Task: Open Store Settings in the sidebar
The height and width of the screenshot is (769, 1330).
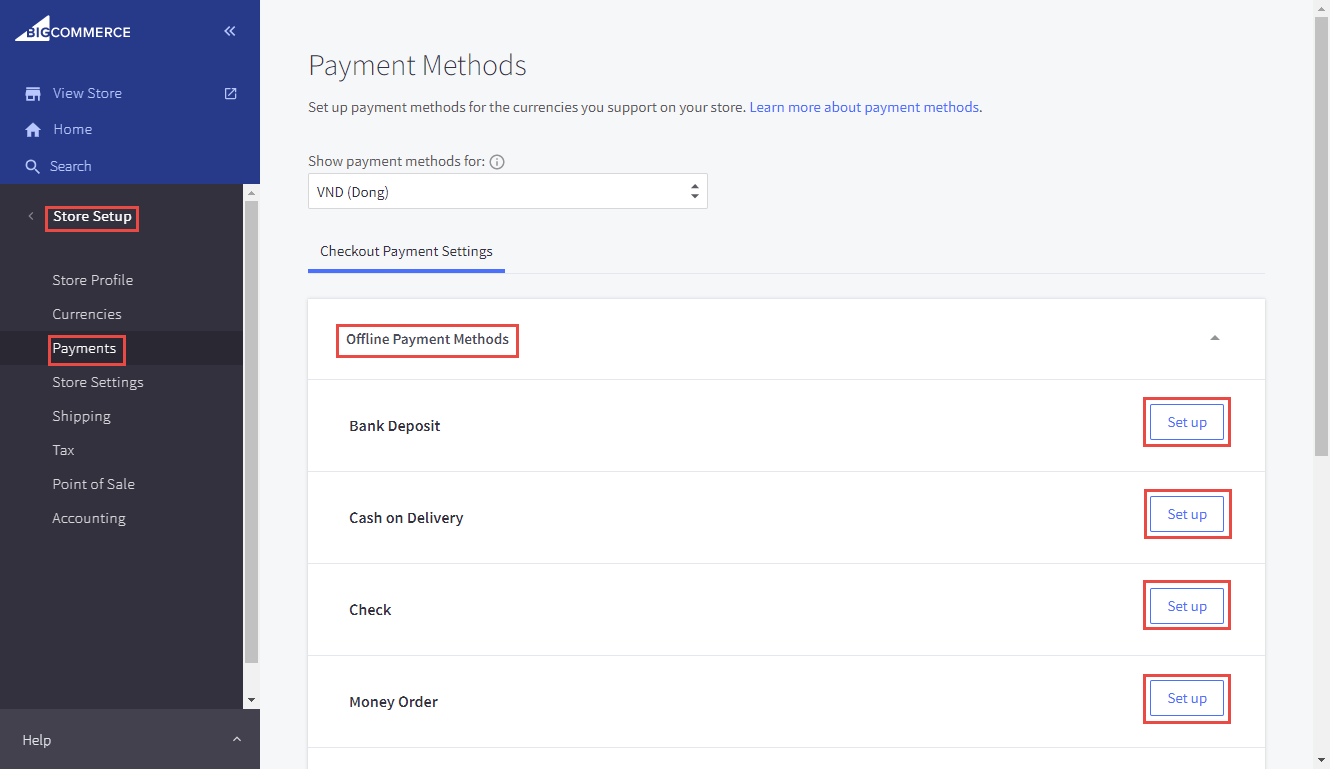Action: (x=98, y=382)
